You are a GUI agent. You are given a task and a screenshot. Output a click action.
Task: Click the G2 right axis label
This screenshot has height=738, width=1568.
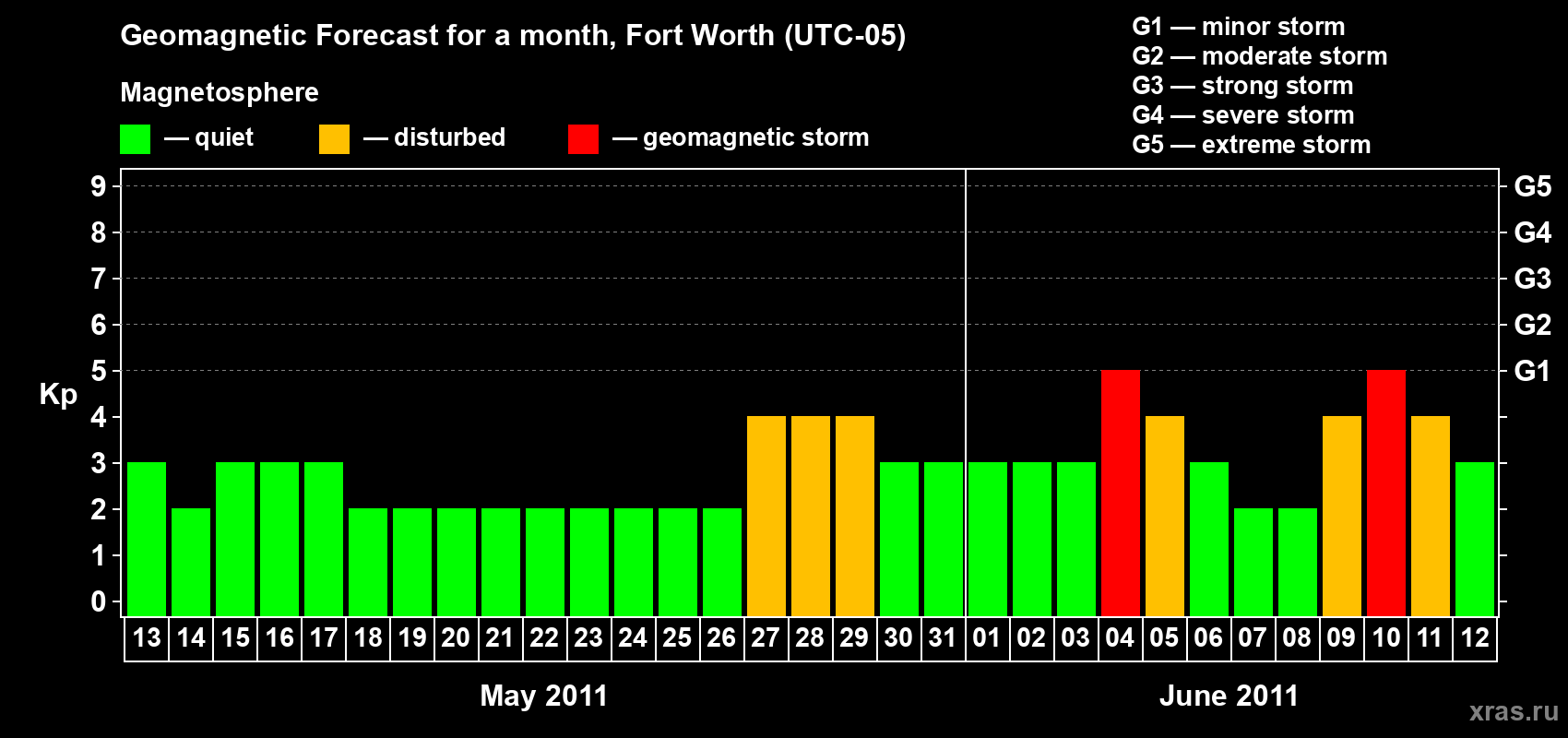pyautogui.click(x=1533, y=325)
